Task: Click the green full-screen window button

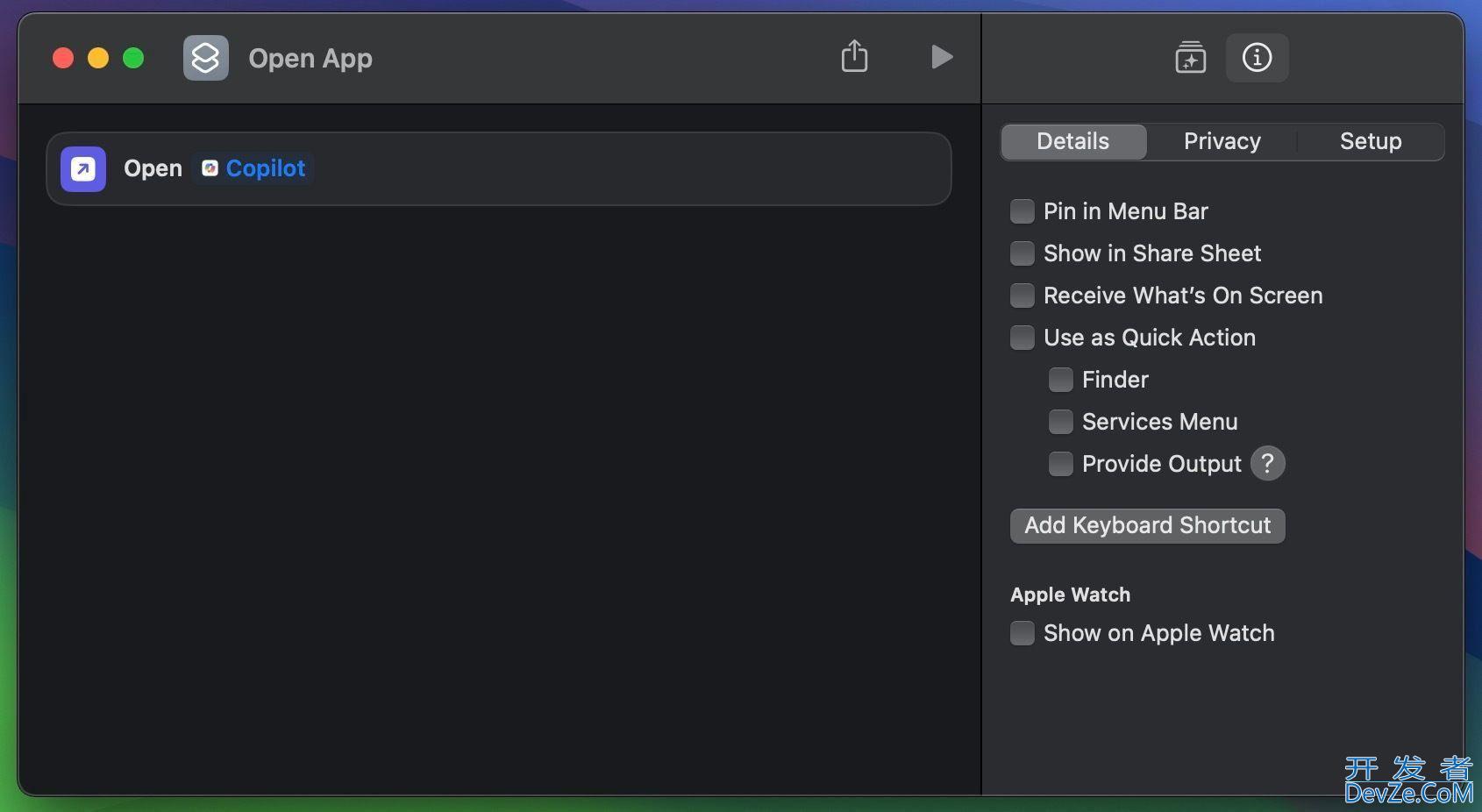Action: (x=133, y=58)
